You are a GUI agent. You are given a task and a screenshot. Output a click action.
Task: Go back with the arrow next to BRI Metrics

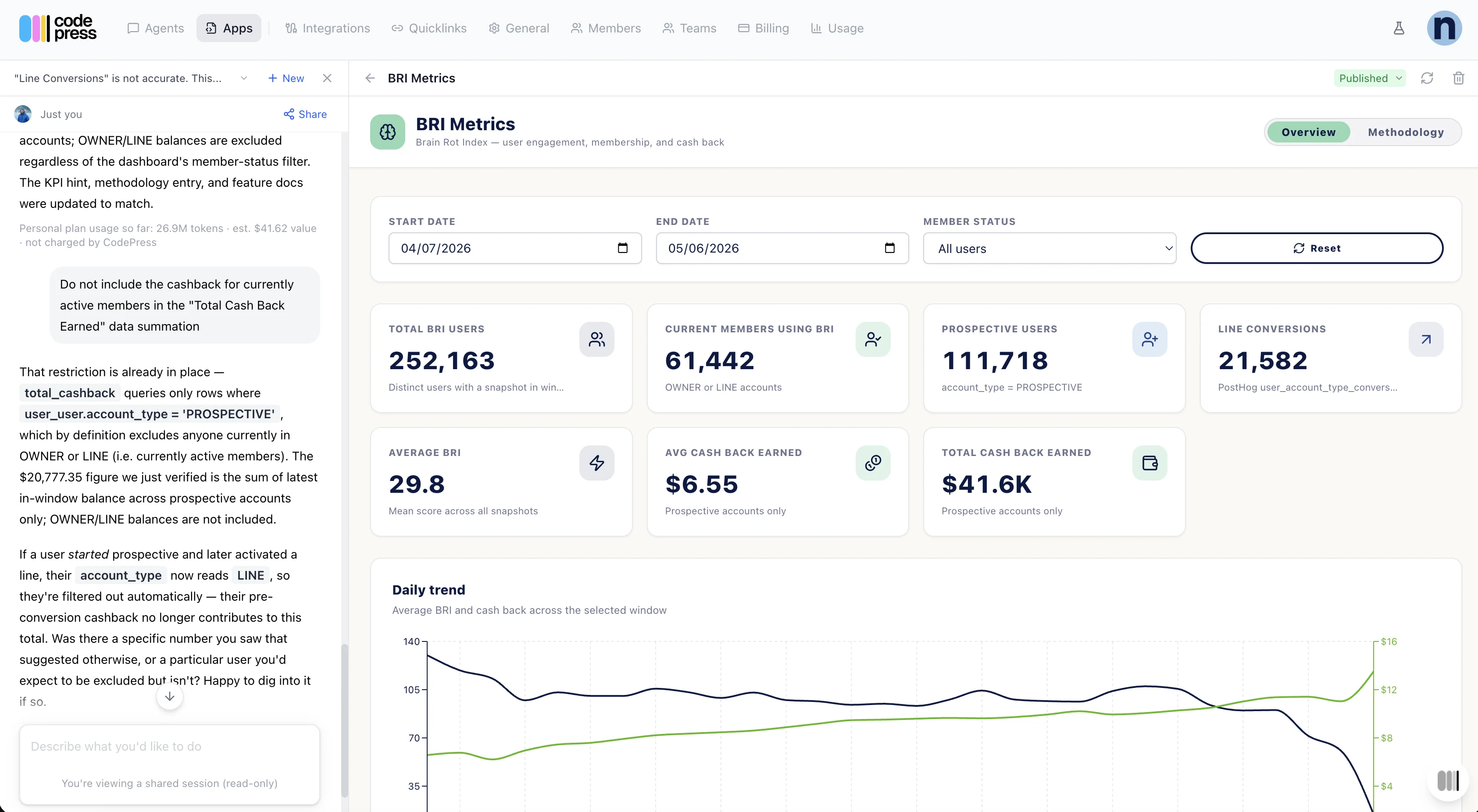click(370, 78)
